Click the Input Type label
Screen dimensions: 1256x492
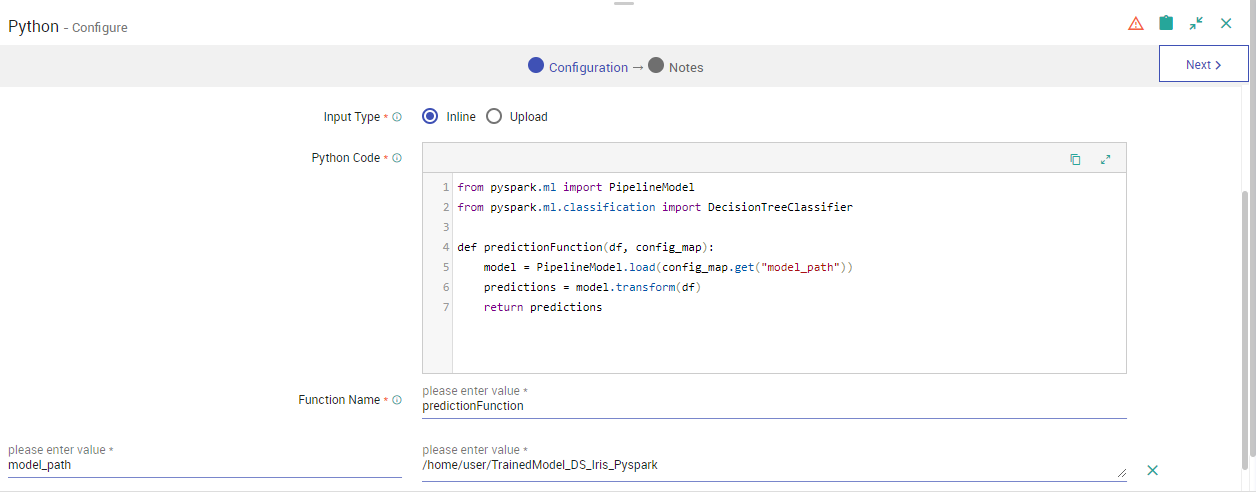pos(352,117)
